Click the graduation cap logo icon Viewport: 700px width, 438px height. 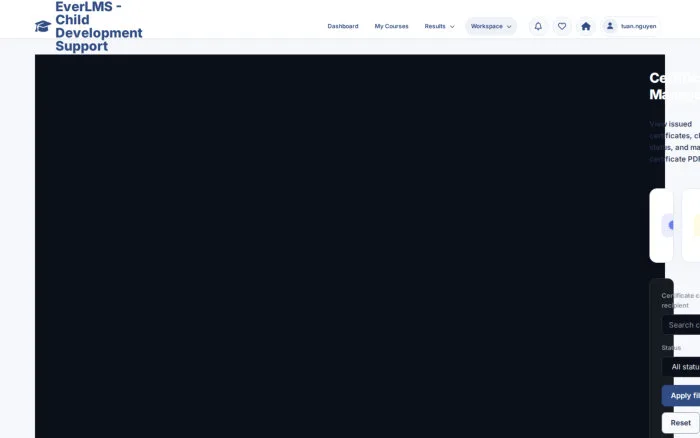pos(43,26)
